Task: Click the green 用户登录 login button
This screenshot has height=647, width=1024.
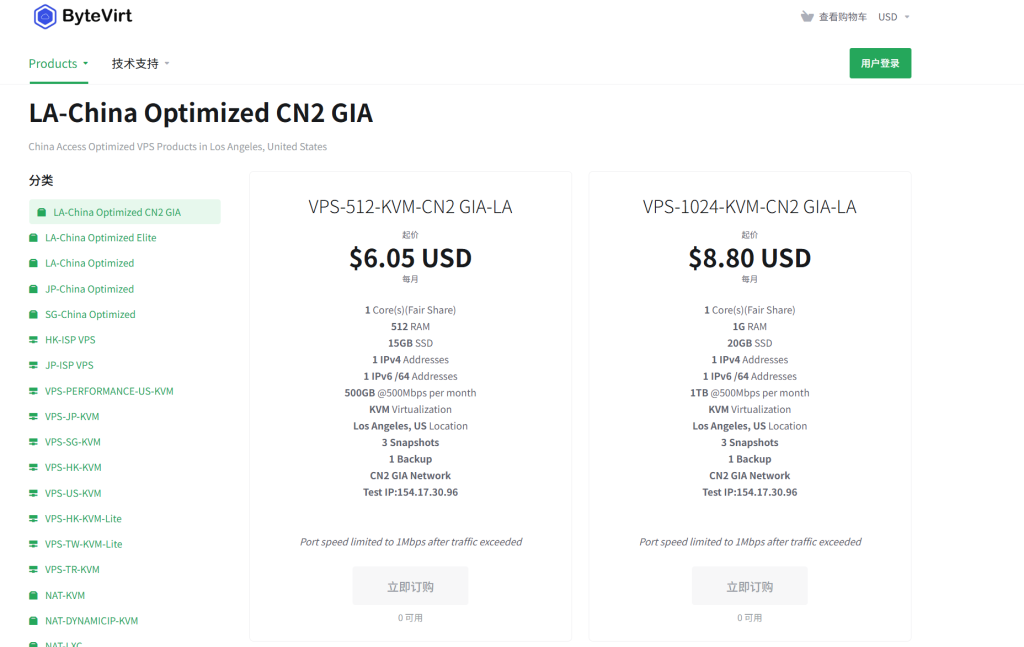Action: (880, 63)
